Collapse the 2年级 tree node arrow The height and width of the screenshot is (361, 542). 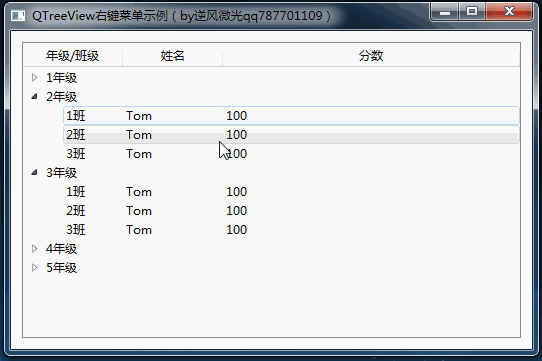[34, 96]
